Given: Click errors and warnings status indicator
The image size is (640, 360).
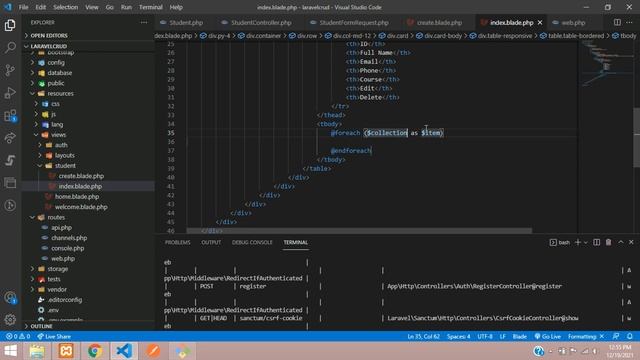Looking at the screenshot, I should click(x=18, y=336).
